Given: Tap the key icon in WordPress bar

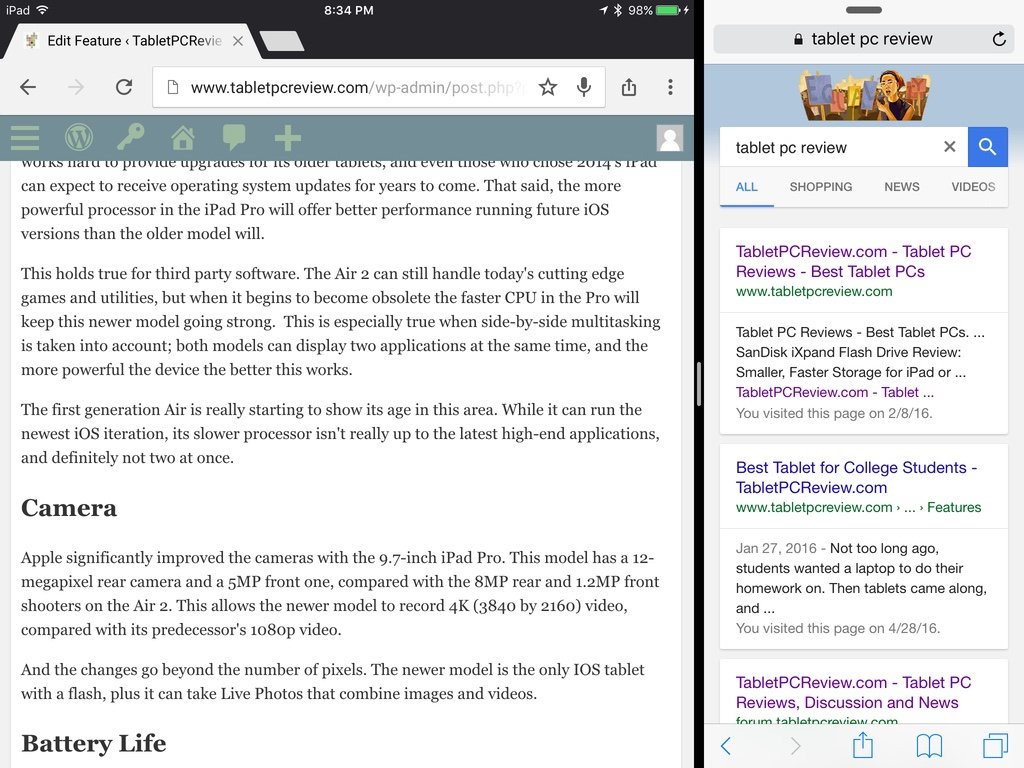Looking at the screenshot, I should click(x=131, y=137).
